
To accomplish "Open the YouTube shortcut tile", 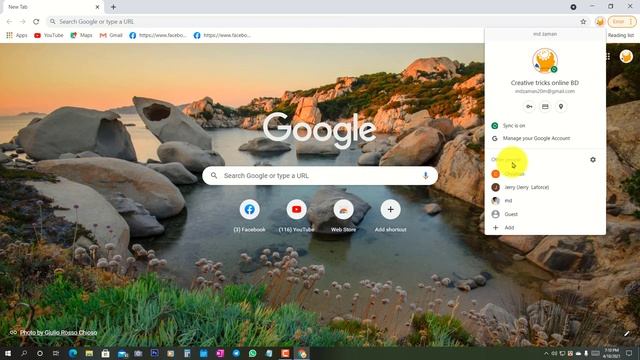I will 296,216.
